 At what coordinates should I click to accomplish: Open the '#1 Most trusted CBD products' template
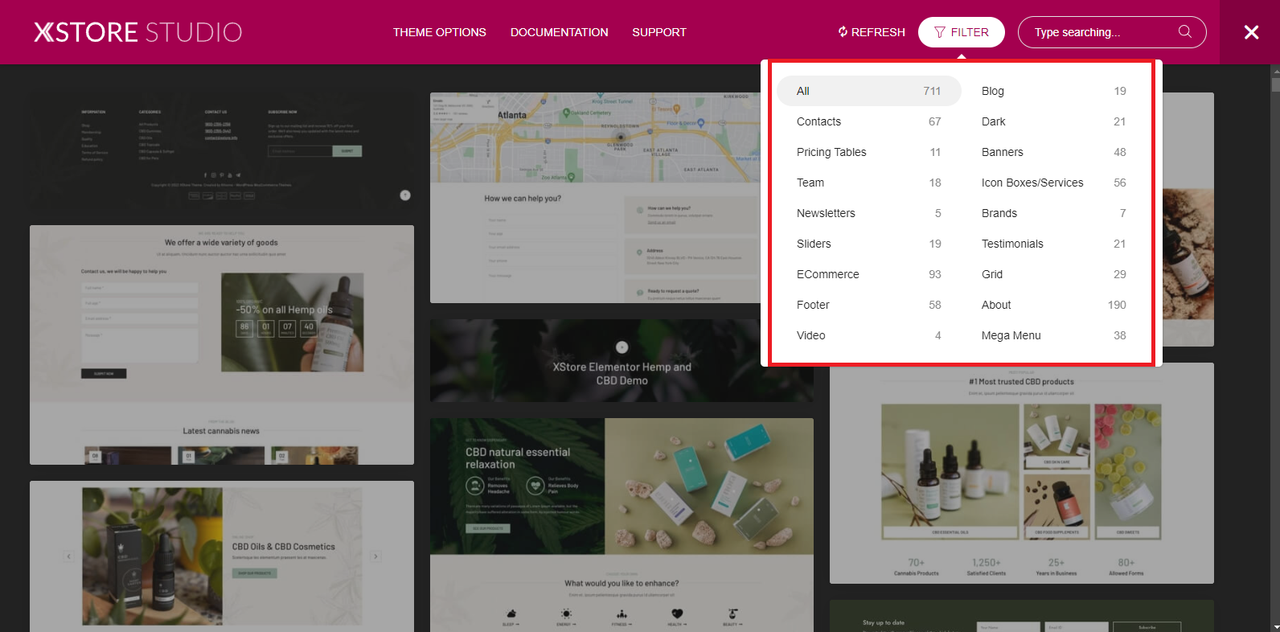[1022, 473]
